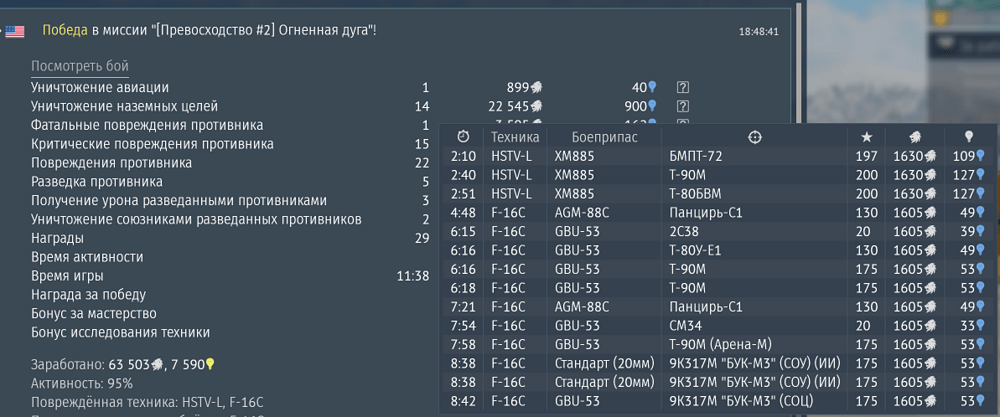Click the clock icon column header
Screen dimensions: 1000x417
coord(464,136)
